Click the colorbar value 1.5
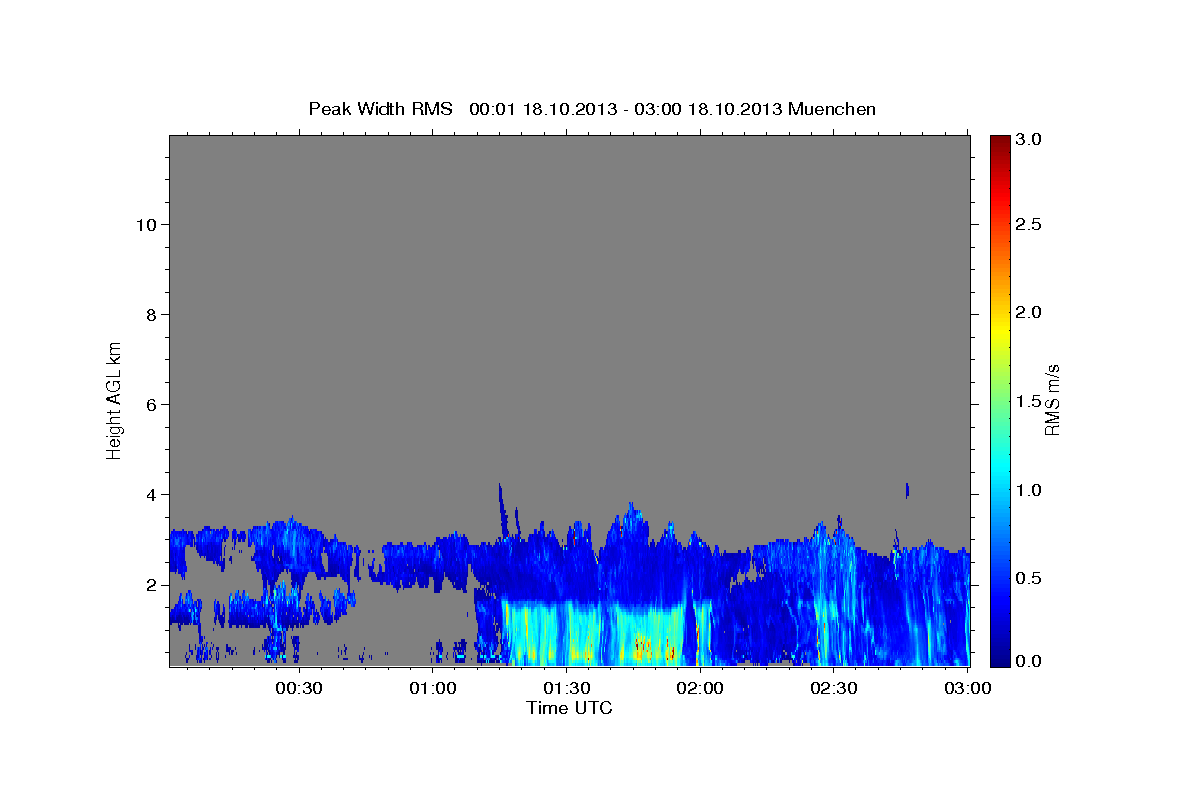 [x=1030, y=401]
